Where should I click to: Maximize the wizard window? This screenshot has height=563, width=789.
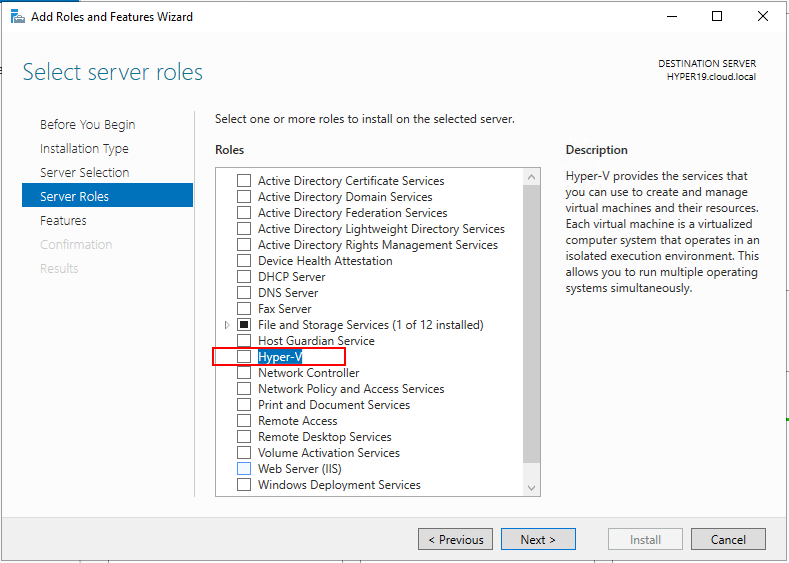click(x=717, y=16)
